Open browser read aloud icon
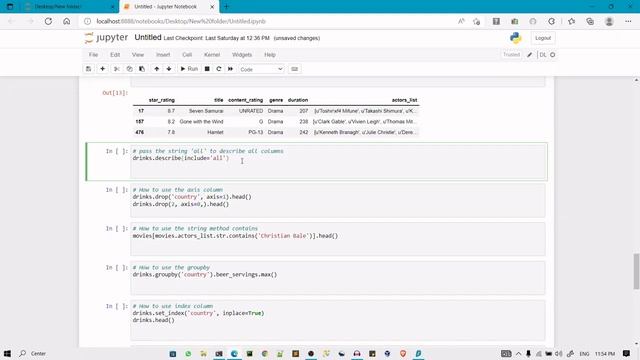The width and height of the screenshot is (640, 360). point(461,21)
